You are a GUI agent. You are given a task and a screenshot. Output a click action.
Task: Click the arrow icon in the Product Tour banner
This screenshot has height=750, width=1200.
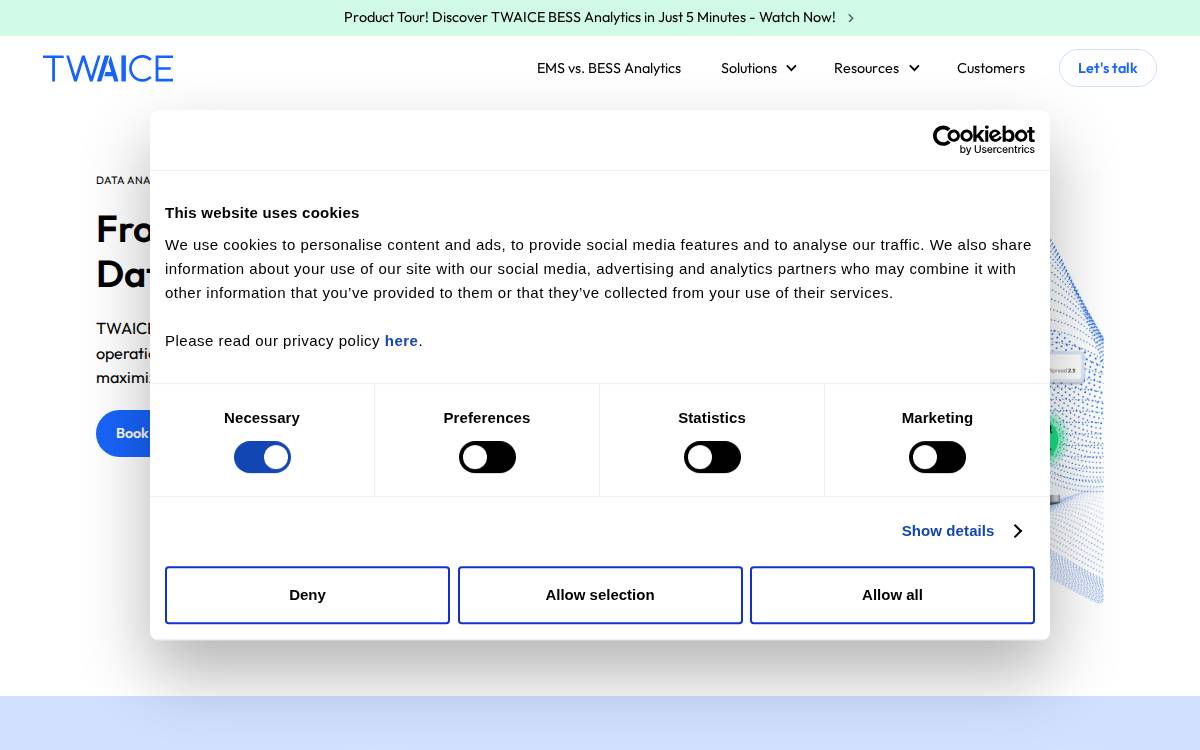point(851,18)
